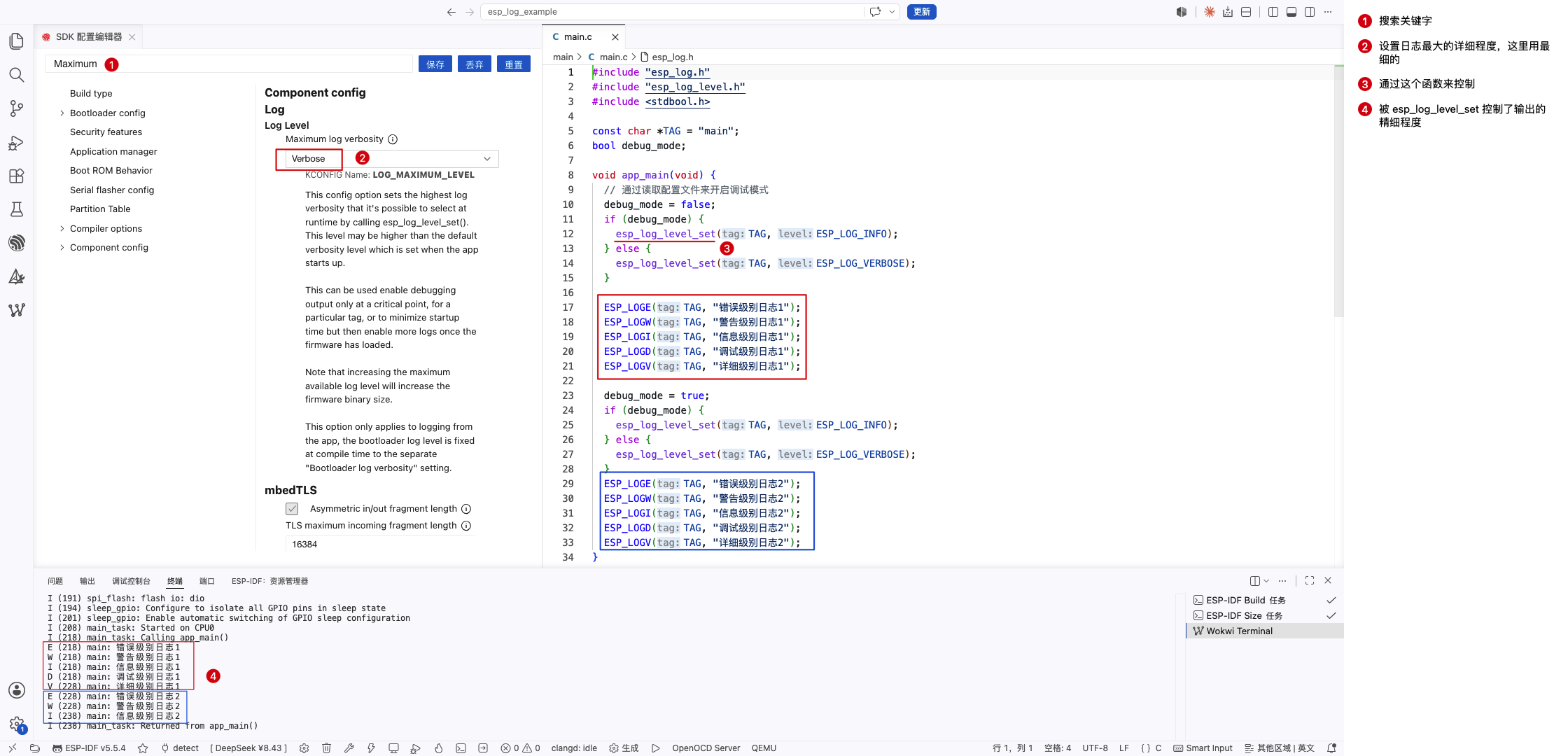Open the Explorer view in activity bar
The width and height of the screenshot is (1568, 756).
17,41
